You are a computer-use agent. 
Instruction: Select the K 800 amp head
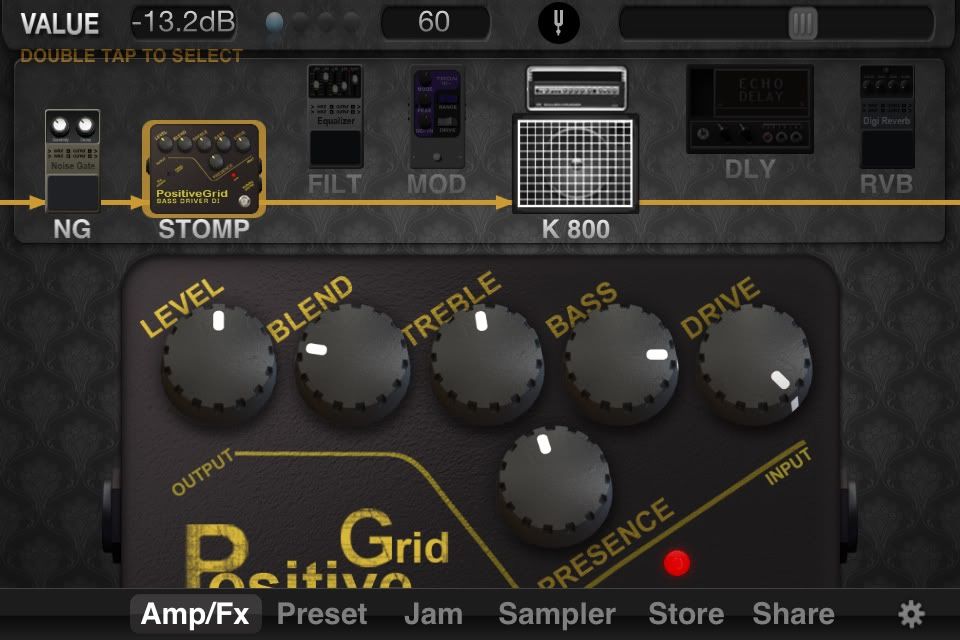tap(576, 89)
